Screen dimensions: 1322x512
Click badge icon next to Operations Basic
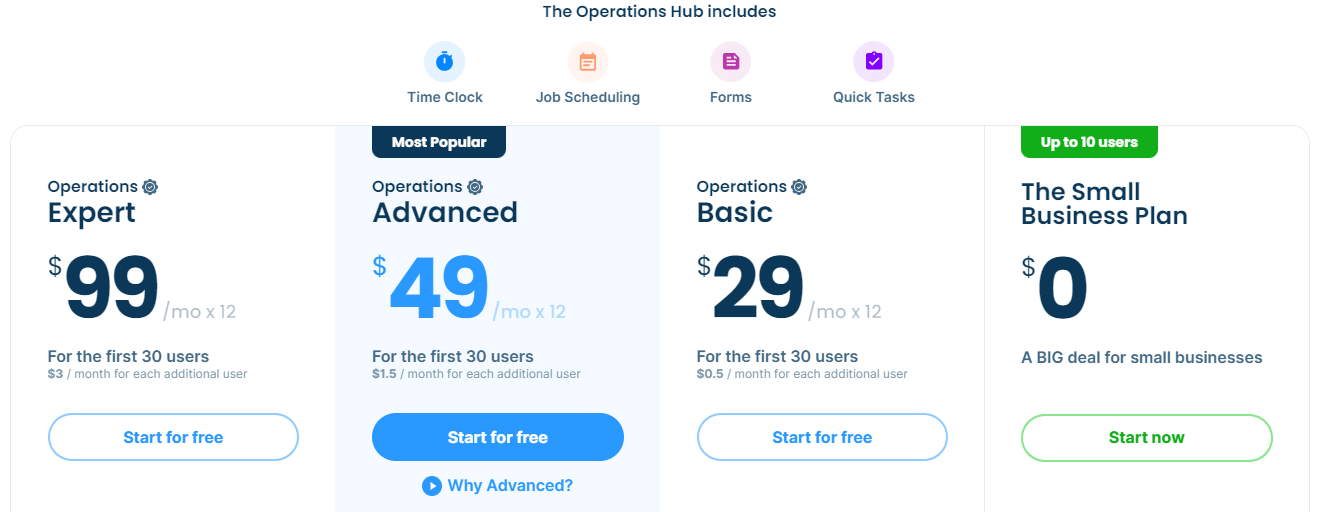click(799, 187)
